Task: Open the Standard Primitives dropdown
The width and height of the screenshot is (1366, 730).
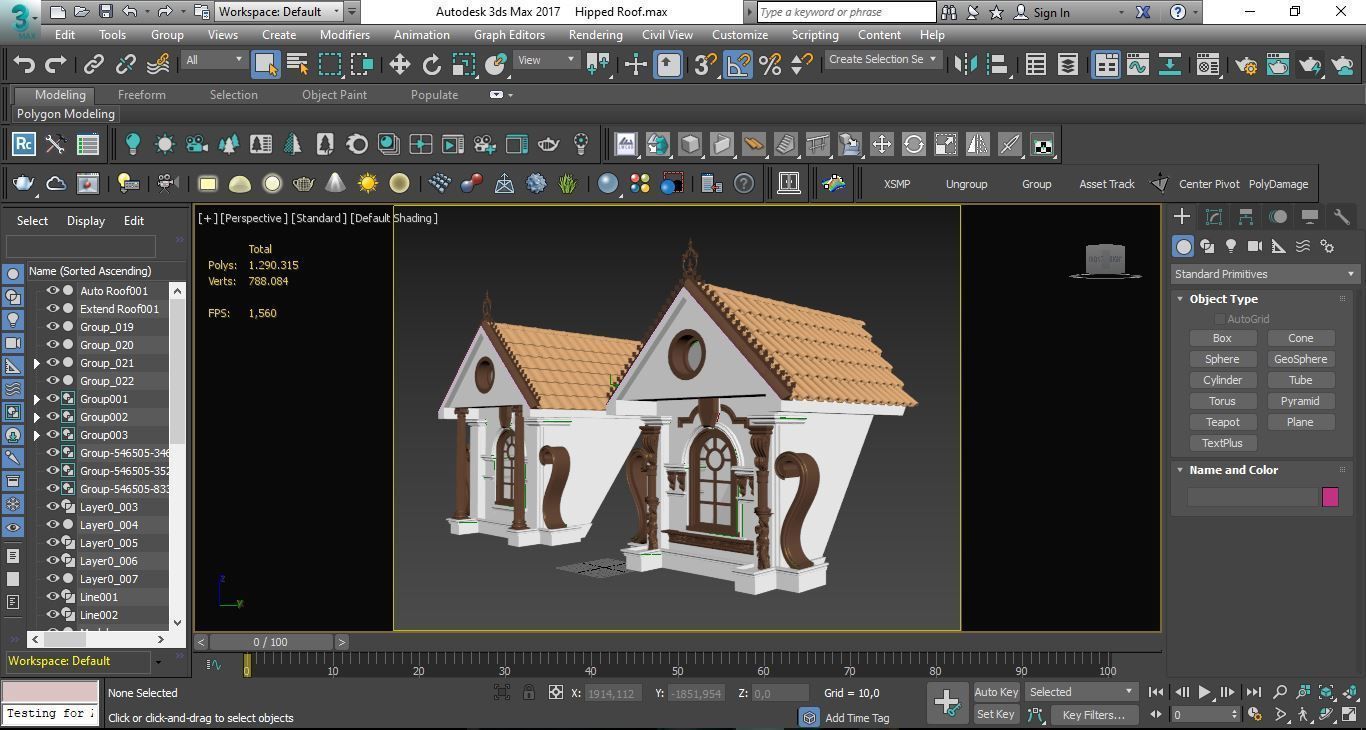Action: (1264, 274)
